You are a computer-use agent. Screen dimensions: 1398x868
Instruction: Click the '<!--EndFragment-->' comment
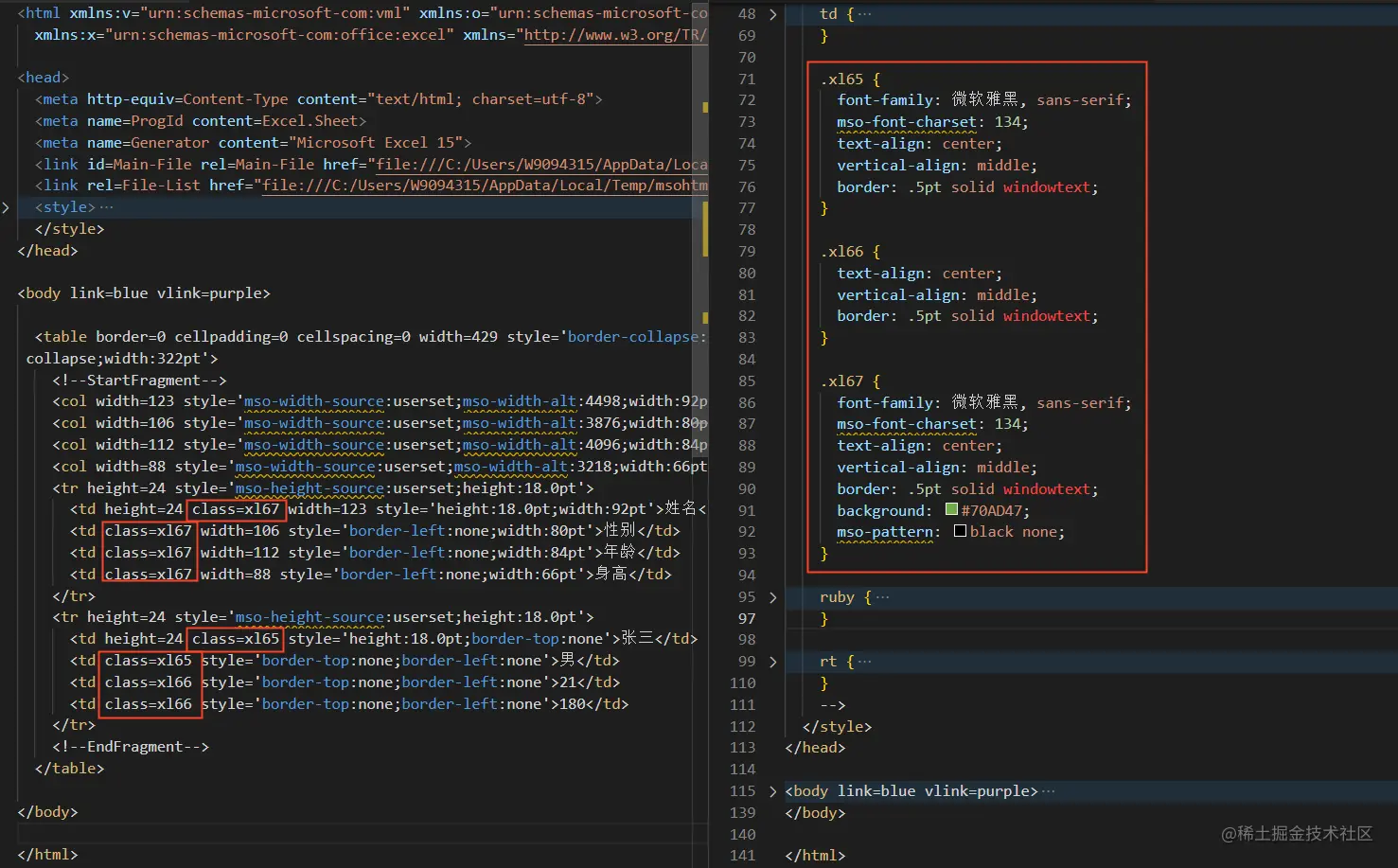click(131, 747)
